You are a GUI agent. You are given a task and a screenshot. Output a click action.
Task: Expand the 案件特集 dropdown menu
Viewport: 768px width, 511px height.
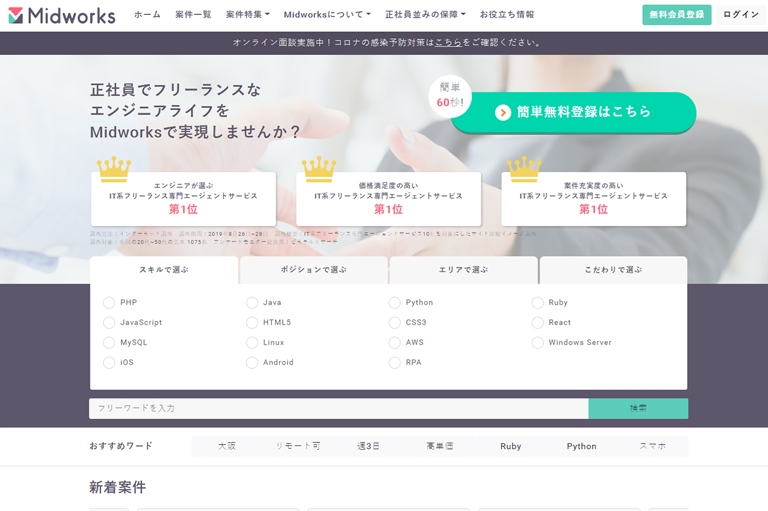tap(248, 15)
